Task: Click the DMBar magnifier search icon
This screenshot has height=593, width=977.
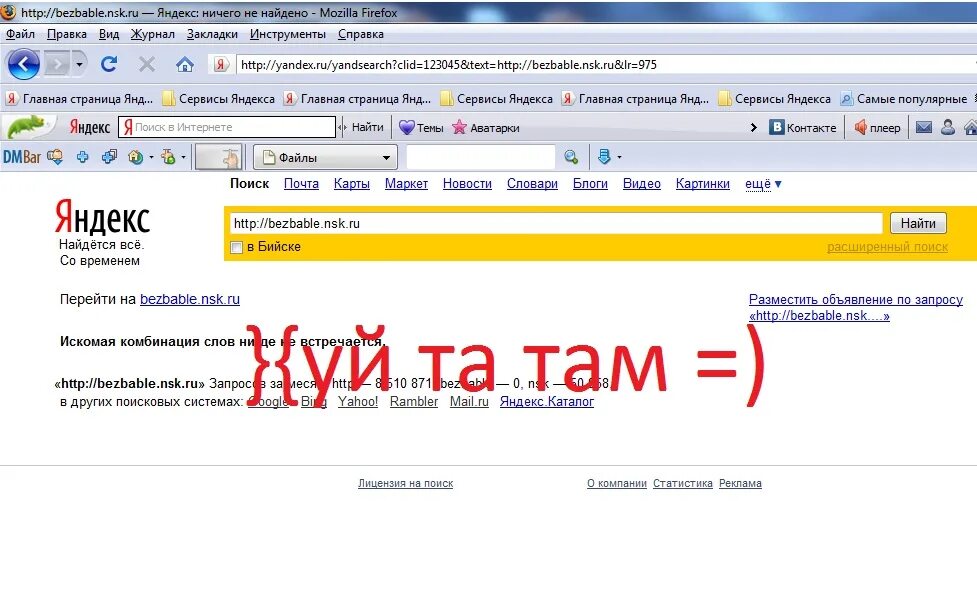Action: click(571, 157)
